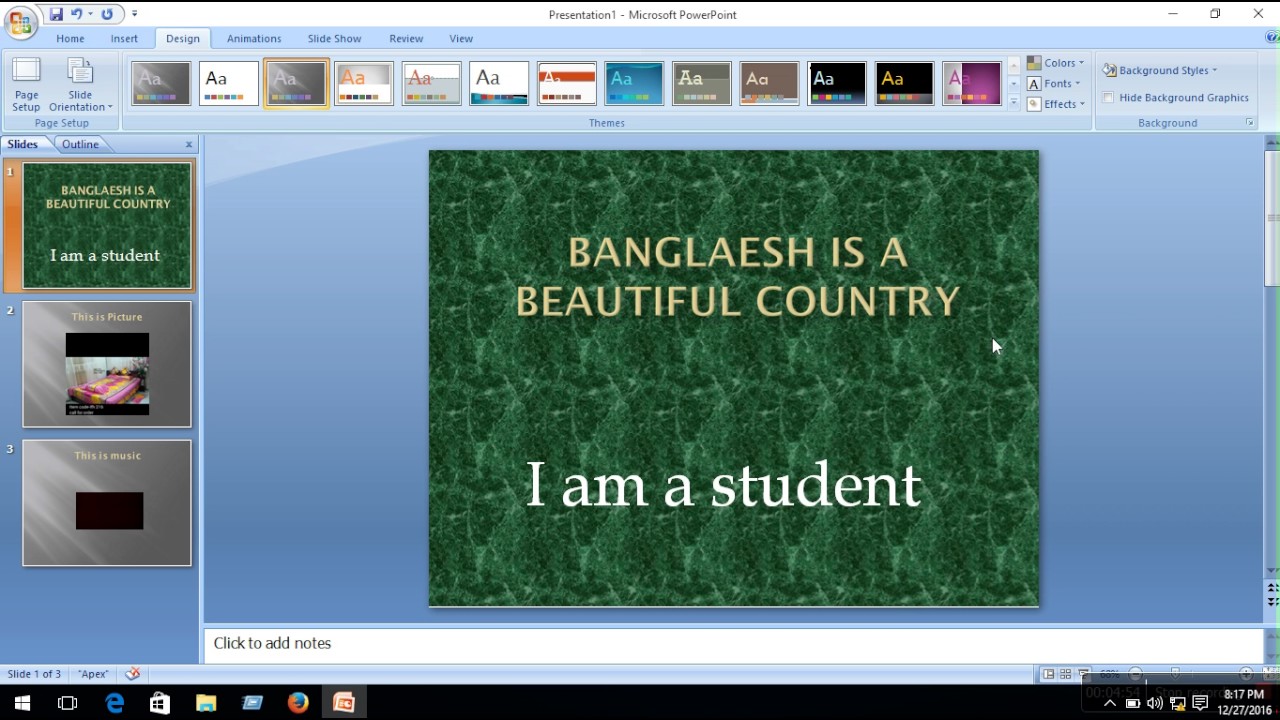
Task: Zoom in with the plus button
Action: [x=1245, y=674]
